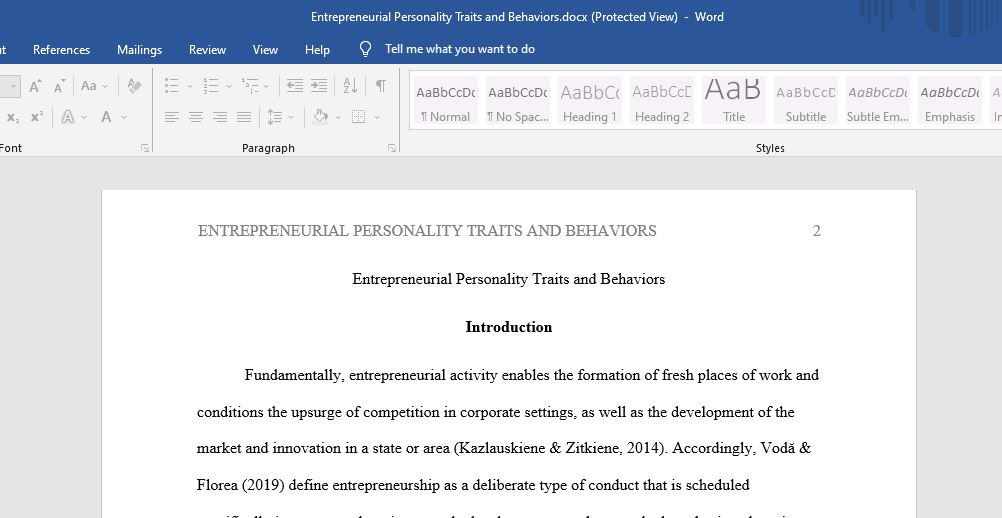Click the page number 2 in the header
The width and height of the screenshot is (1002, 518).
tap(816, 231)
